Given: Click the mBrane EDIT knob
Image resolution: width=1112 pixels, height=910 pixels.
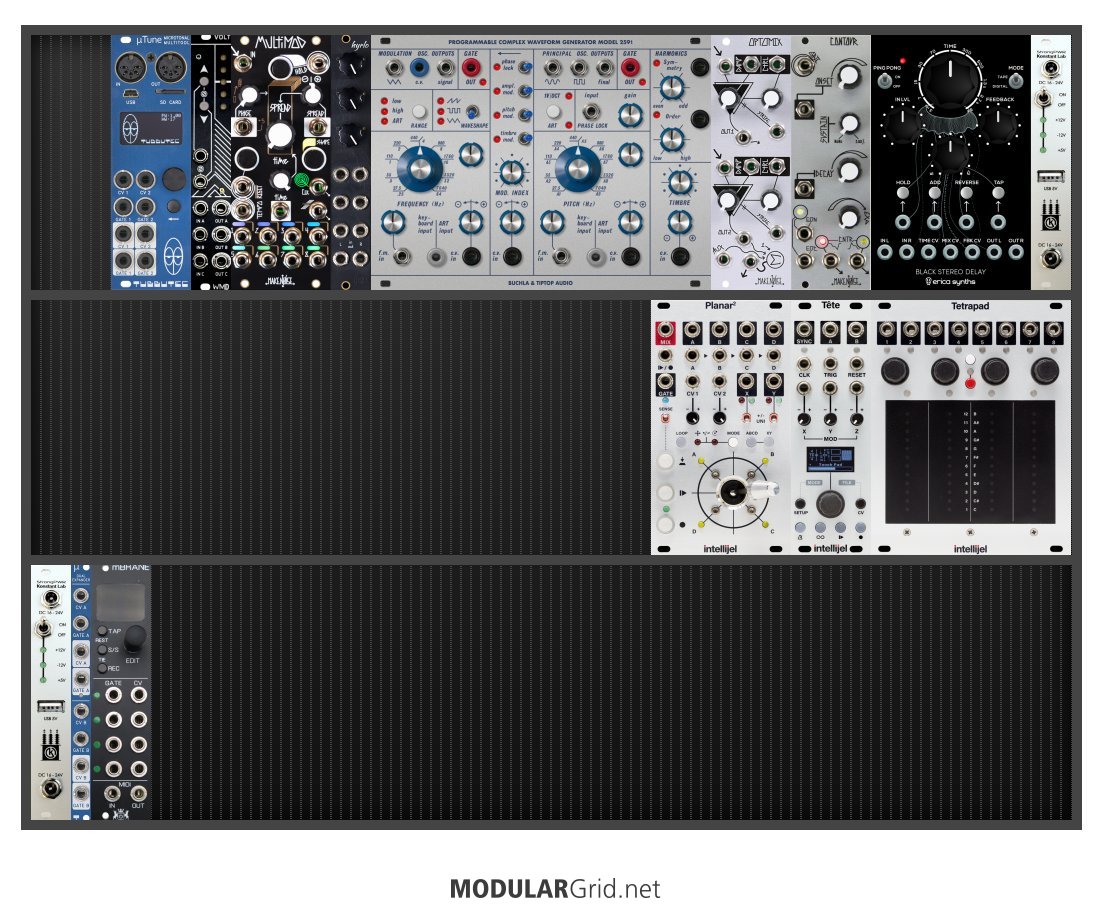Looking at the screenshot, I should (x=135, y=638).
